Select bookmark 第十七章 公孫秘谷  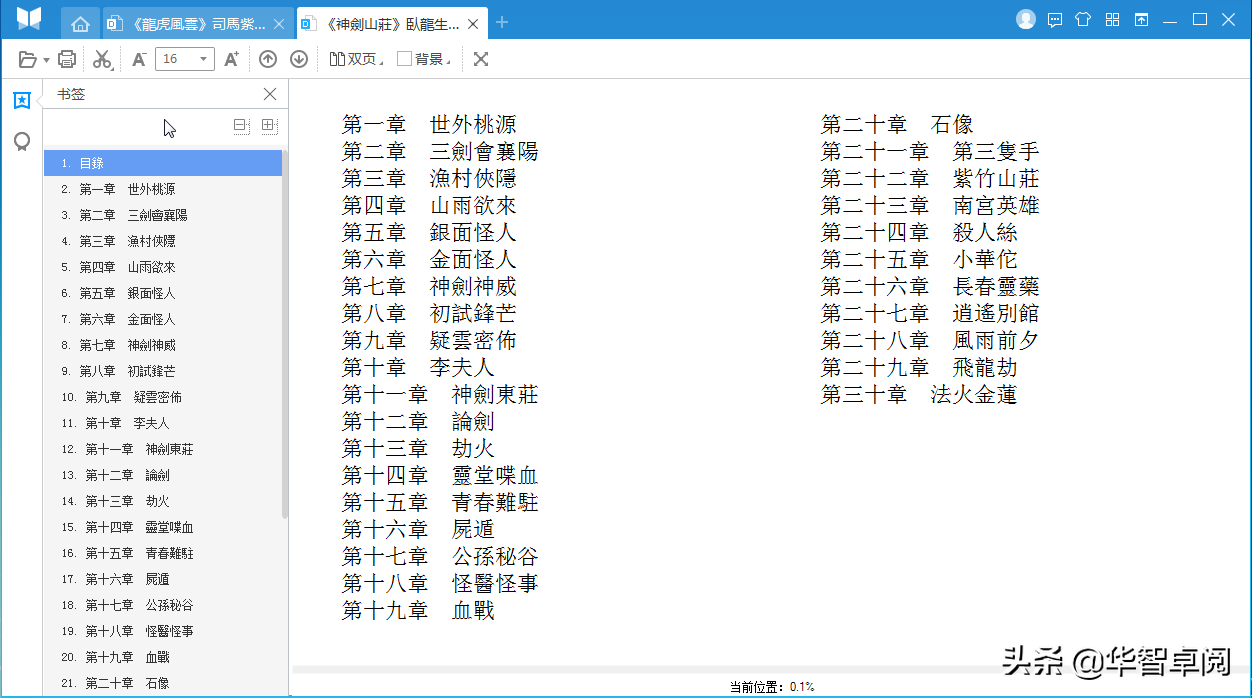(x=163, y=605)
